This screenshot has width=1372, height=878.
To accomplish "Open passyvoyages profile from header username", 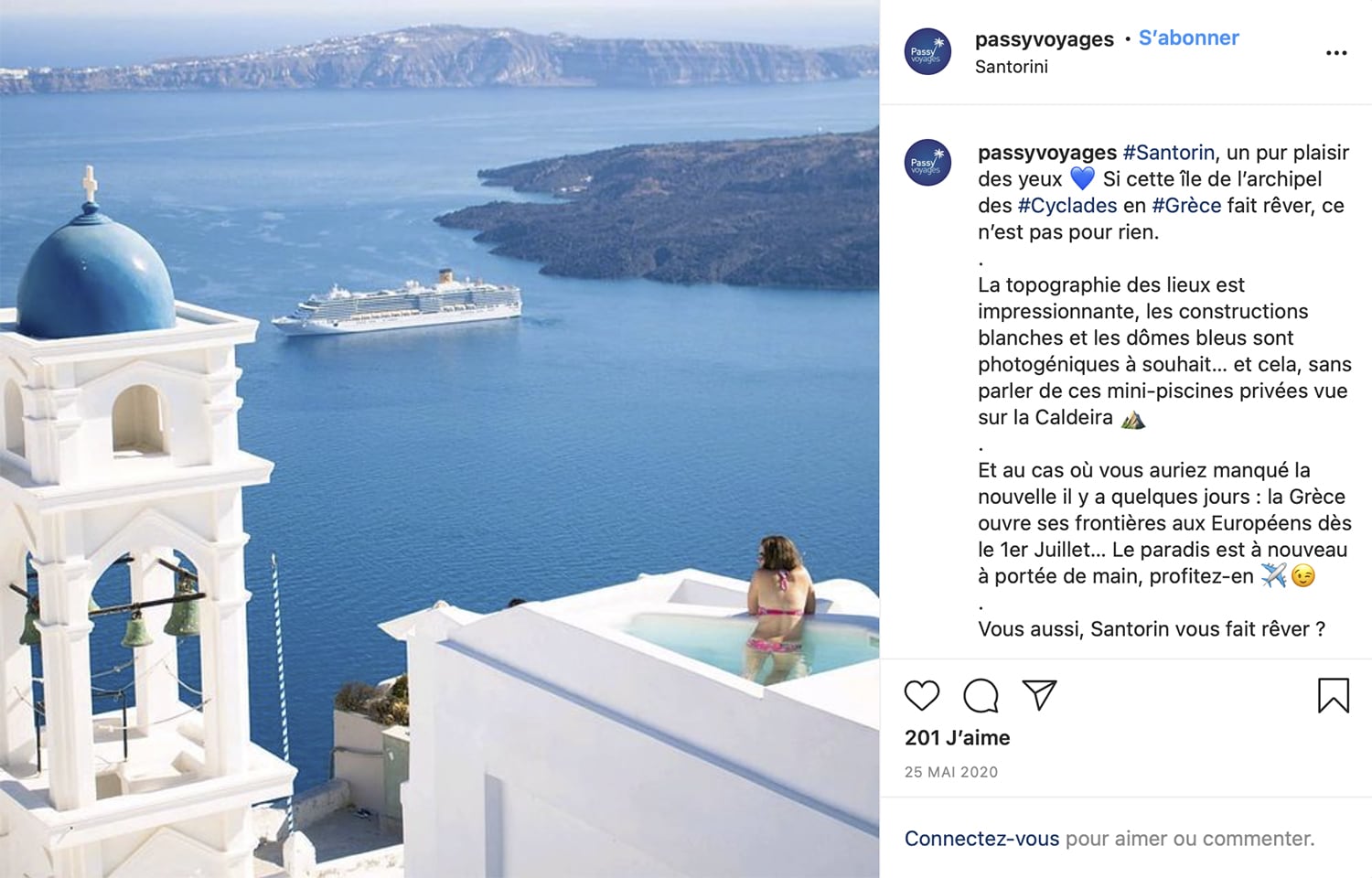I will point(1044,39).
